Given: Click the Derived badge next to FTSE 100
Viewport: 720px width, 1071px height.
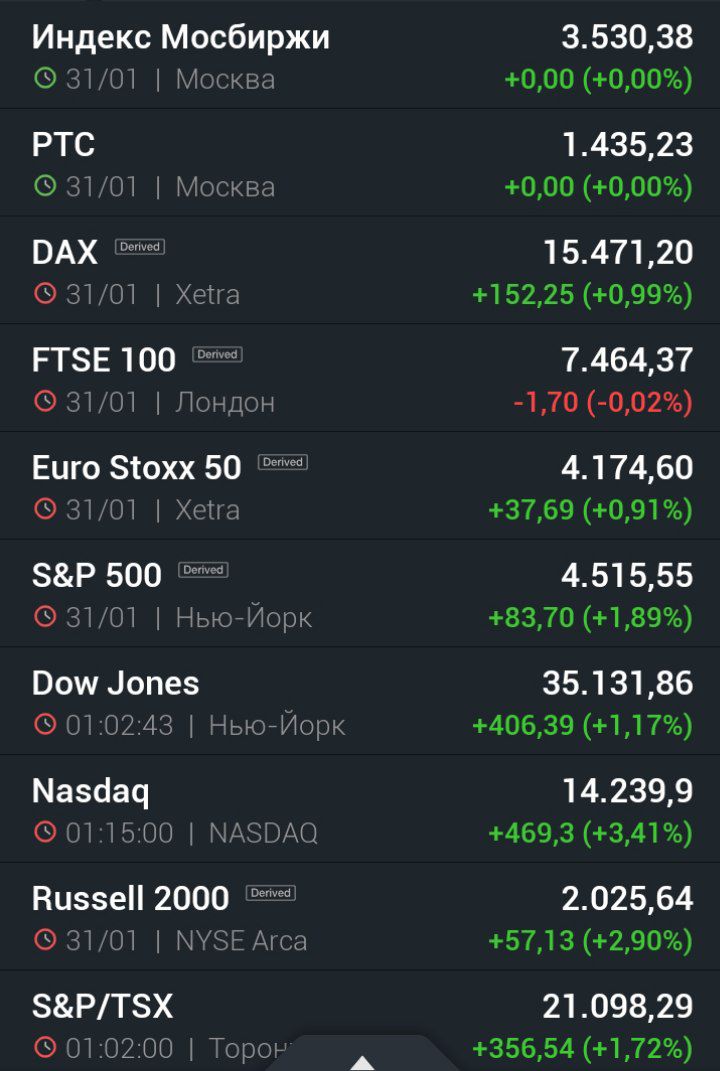Looking at the screenshot, I should click(x=217, y=354).
